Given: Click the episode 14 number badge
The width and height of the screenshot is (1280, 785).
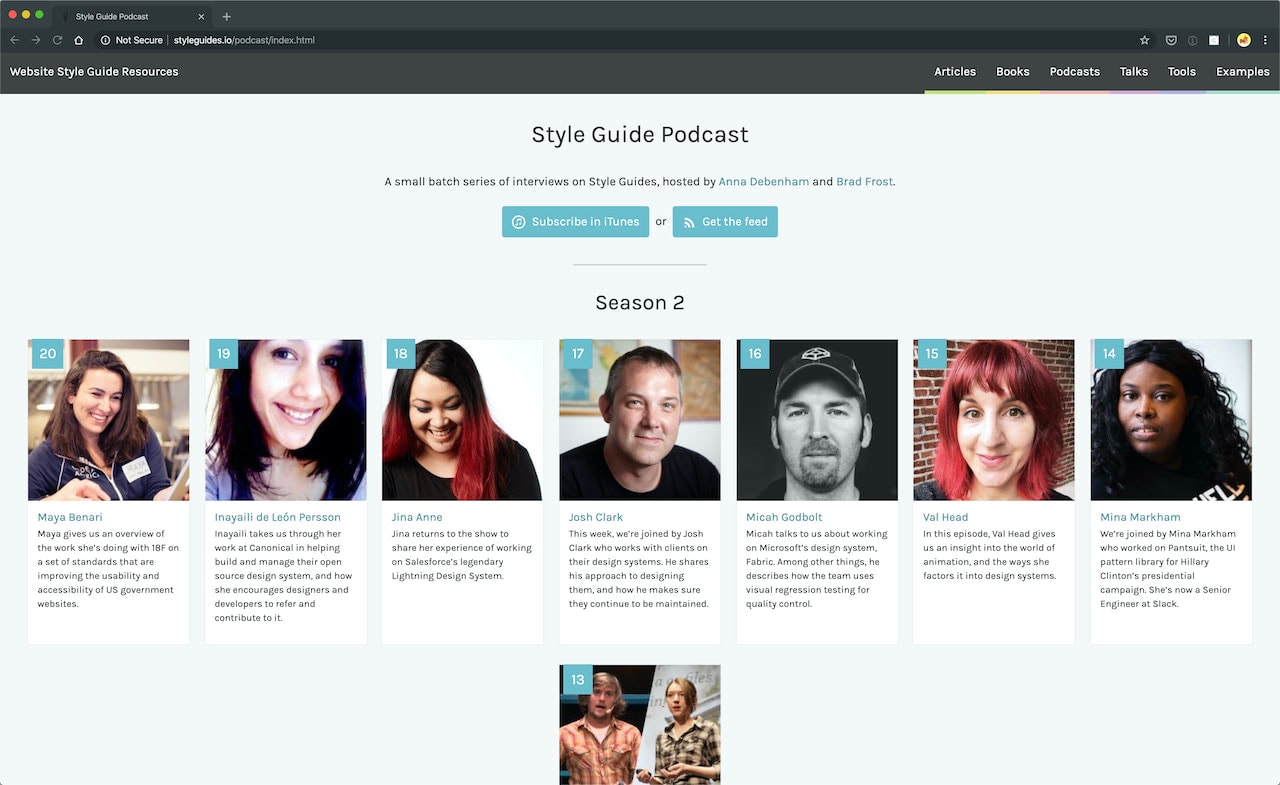Looking at the screenshot, I should [x=1109, y=354].
